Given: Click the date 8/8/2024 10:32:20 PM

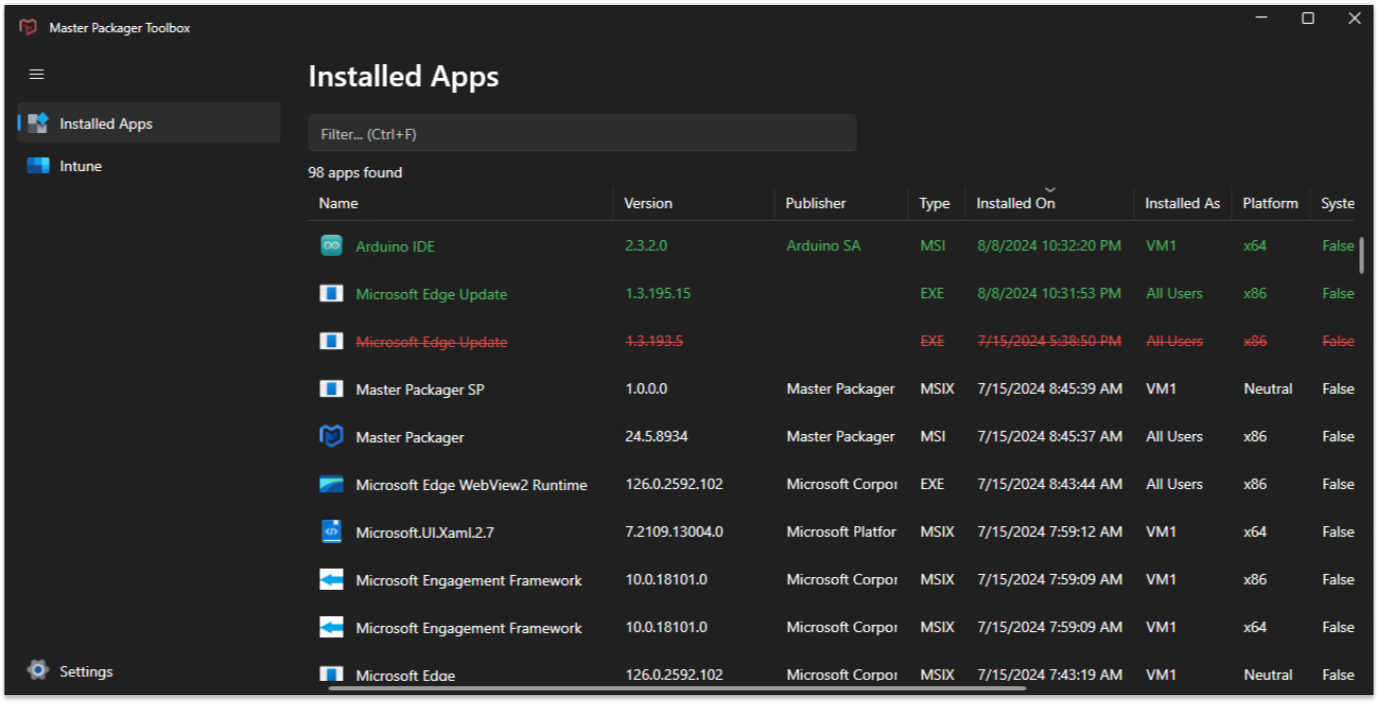Looking at the screenshot, I should 1049,245.
